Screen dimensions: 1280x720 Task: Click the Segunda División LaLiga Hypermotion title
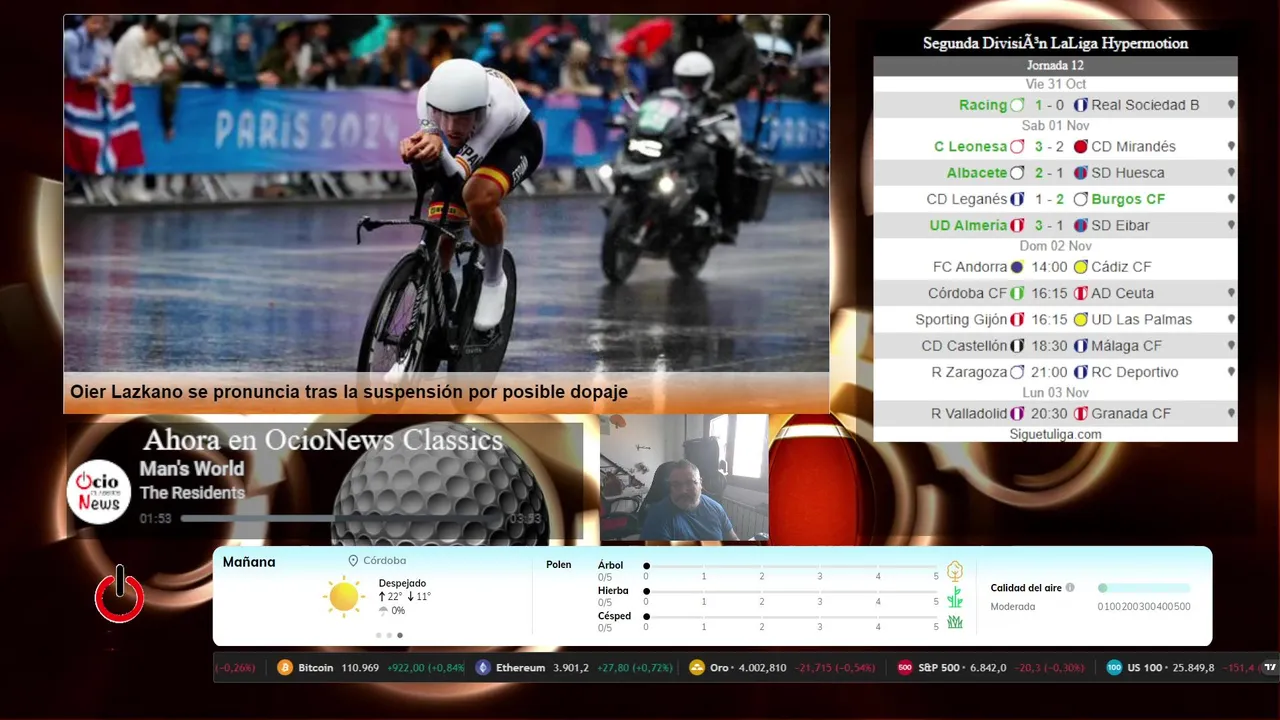click(x=1055, y=43)
